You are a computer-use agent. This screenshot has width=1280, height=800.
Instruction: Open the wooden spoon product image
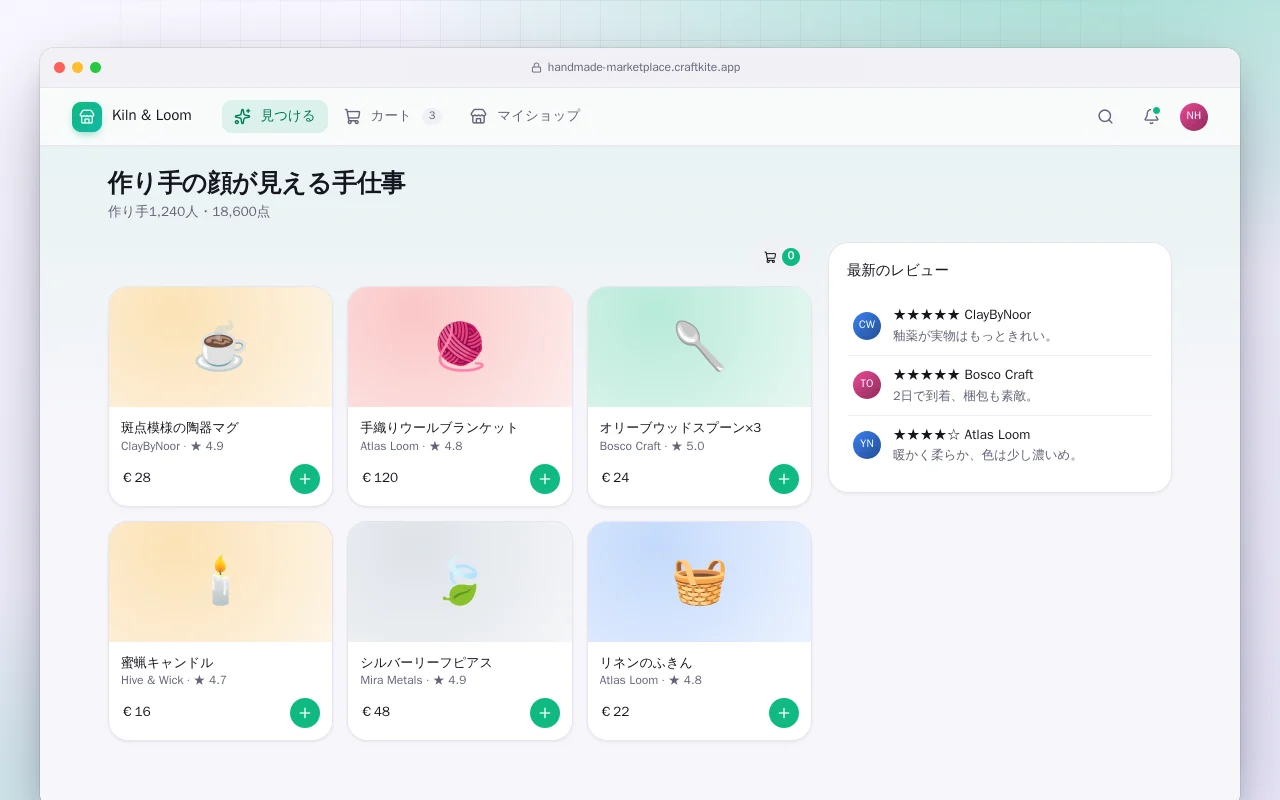699,347
